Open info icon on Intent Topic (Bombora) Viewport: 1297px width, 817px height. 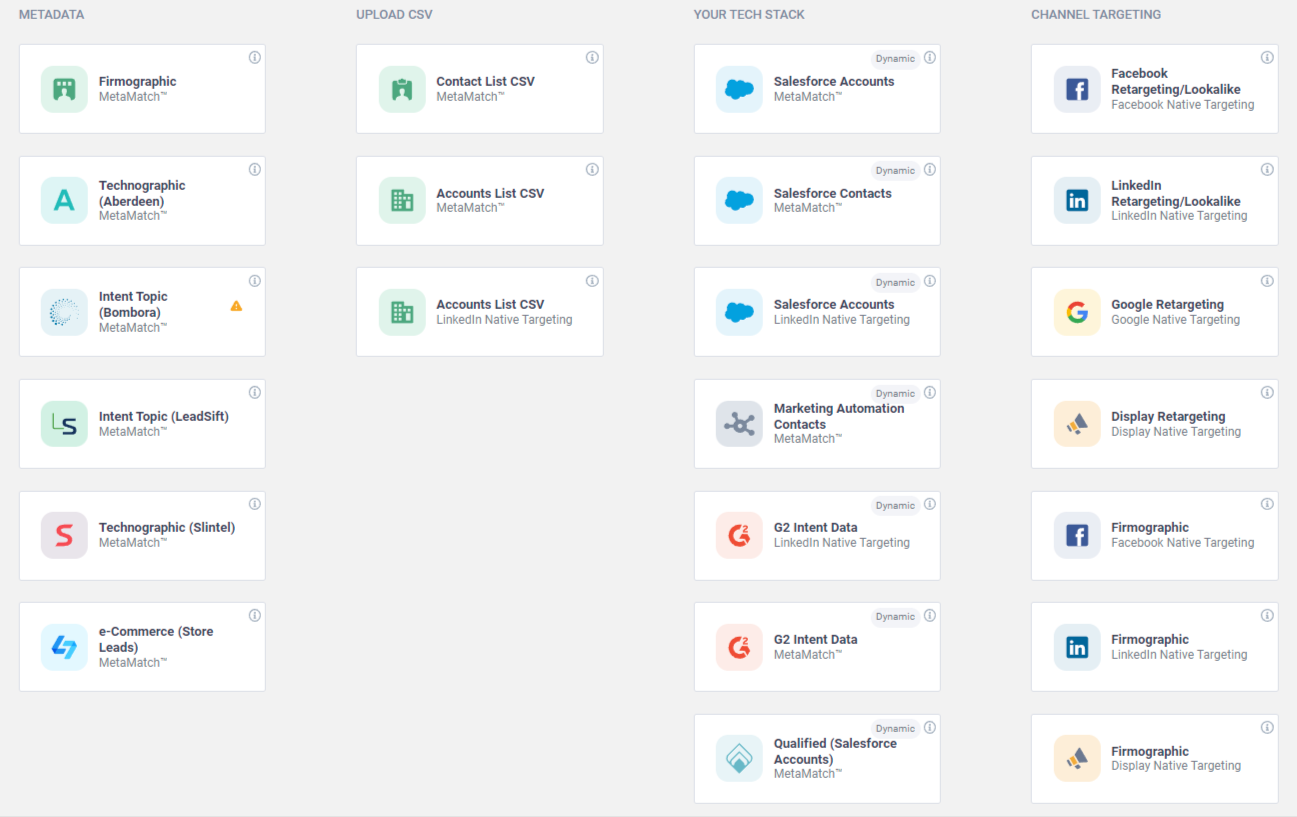[255, 281]
